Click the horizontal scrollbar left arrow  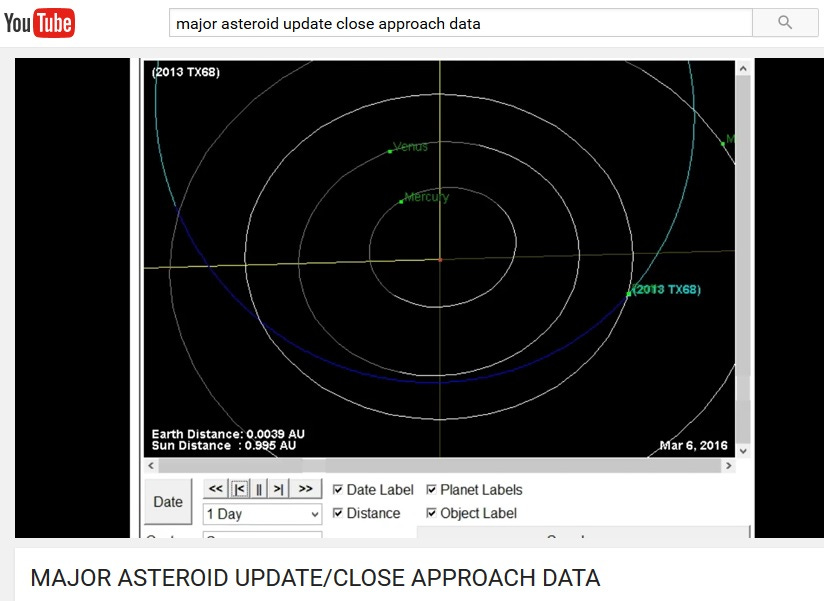coord(151,465)
